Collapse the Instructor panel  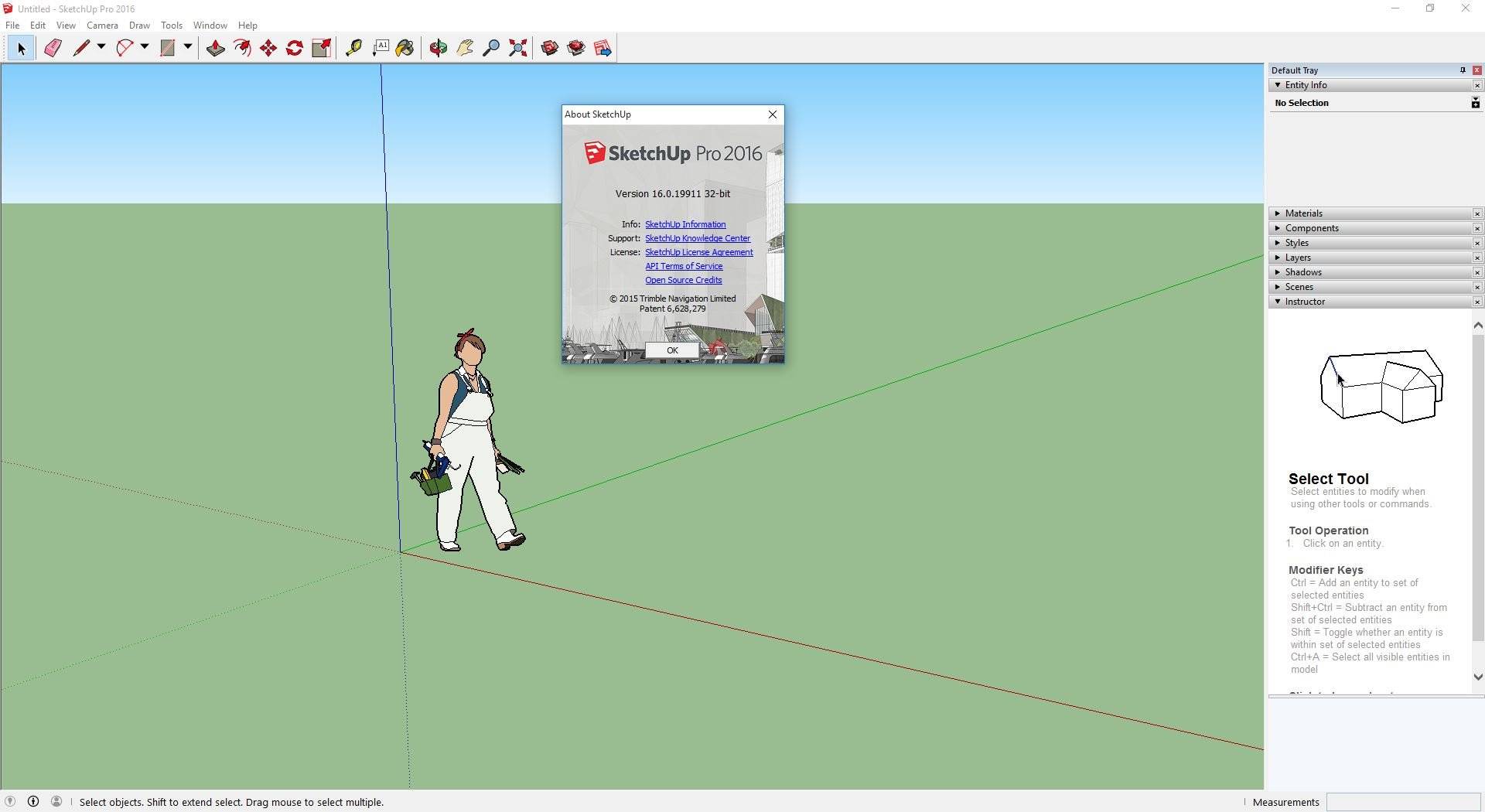1277,302
